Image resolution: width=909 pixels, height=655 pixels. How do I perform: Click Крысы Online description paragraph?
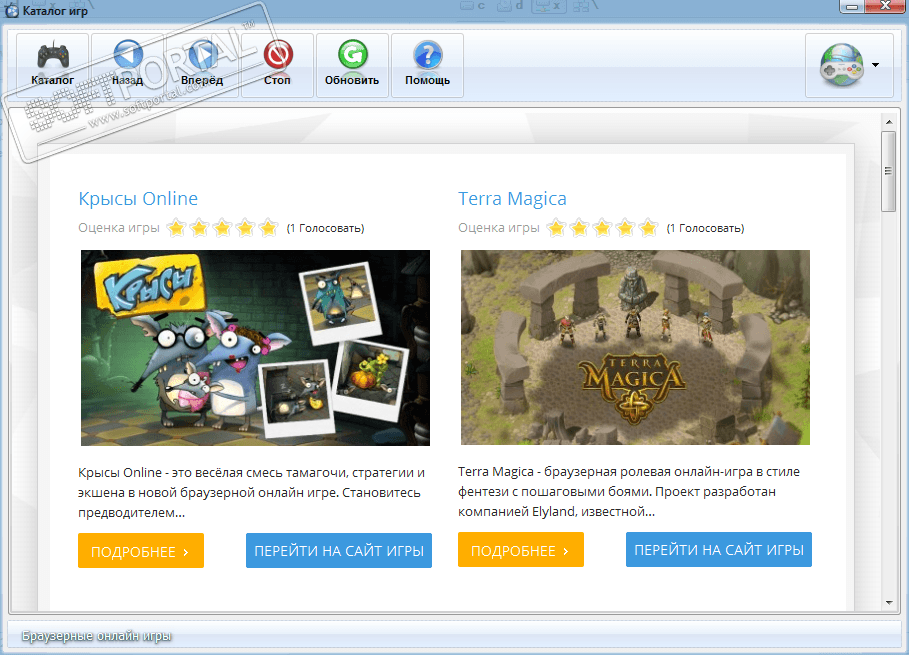pyautogui.click(x=252, y=493)
